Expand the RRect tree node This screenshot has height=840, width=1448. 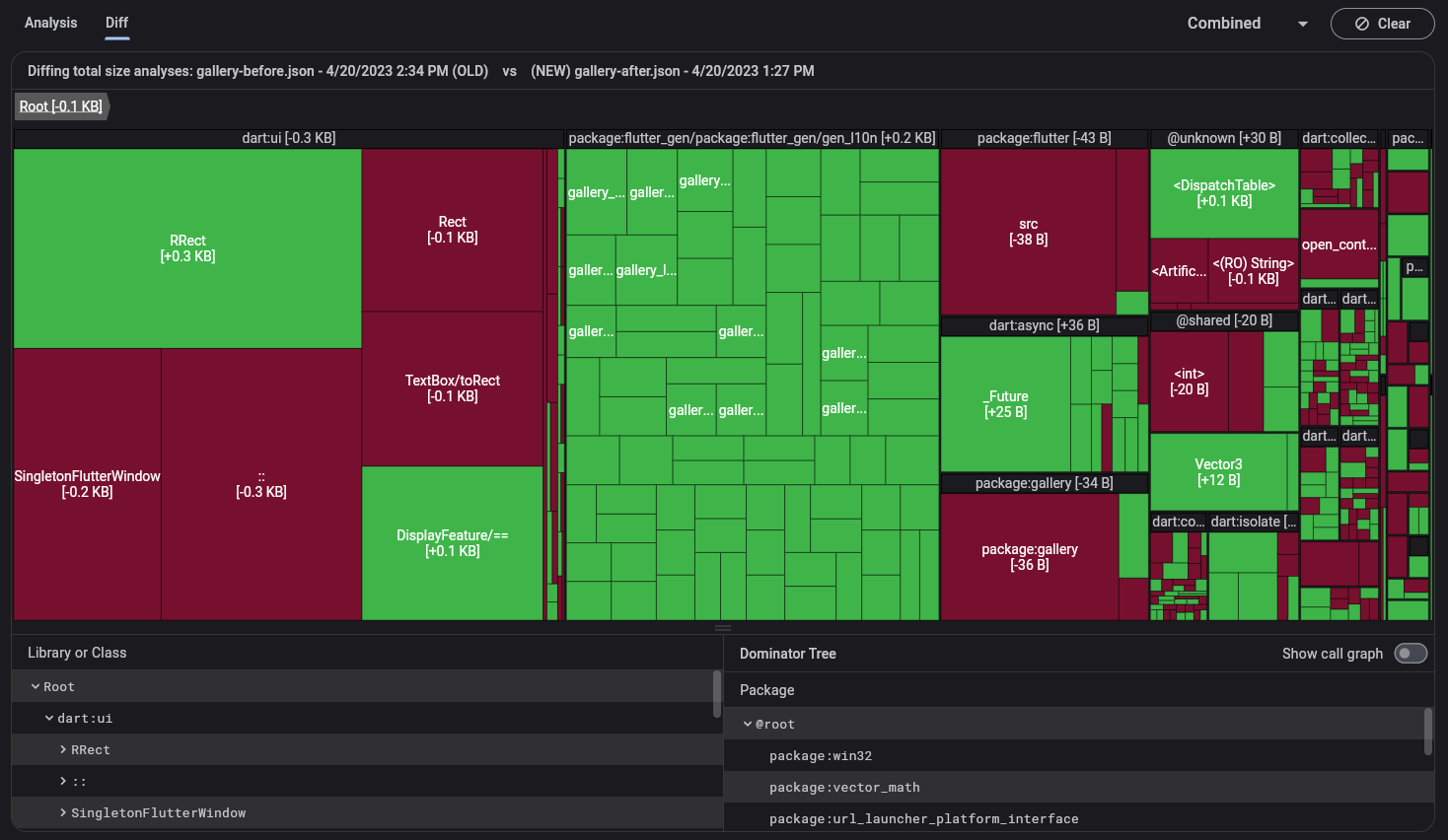pyautogui.click(x=62, y=749)
